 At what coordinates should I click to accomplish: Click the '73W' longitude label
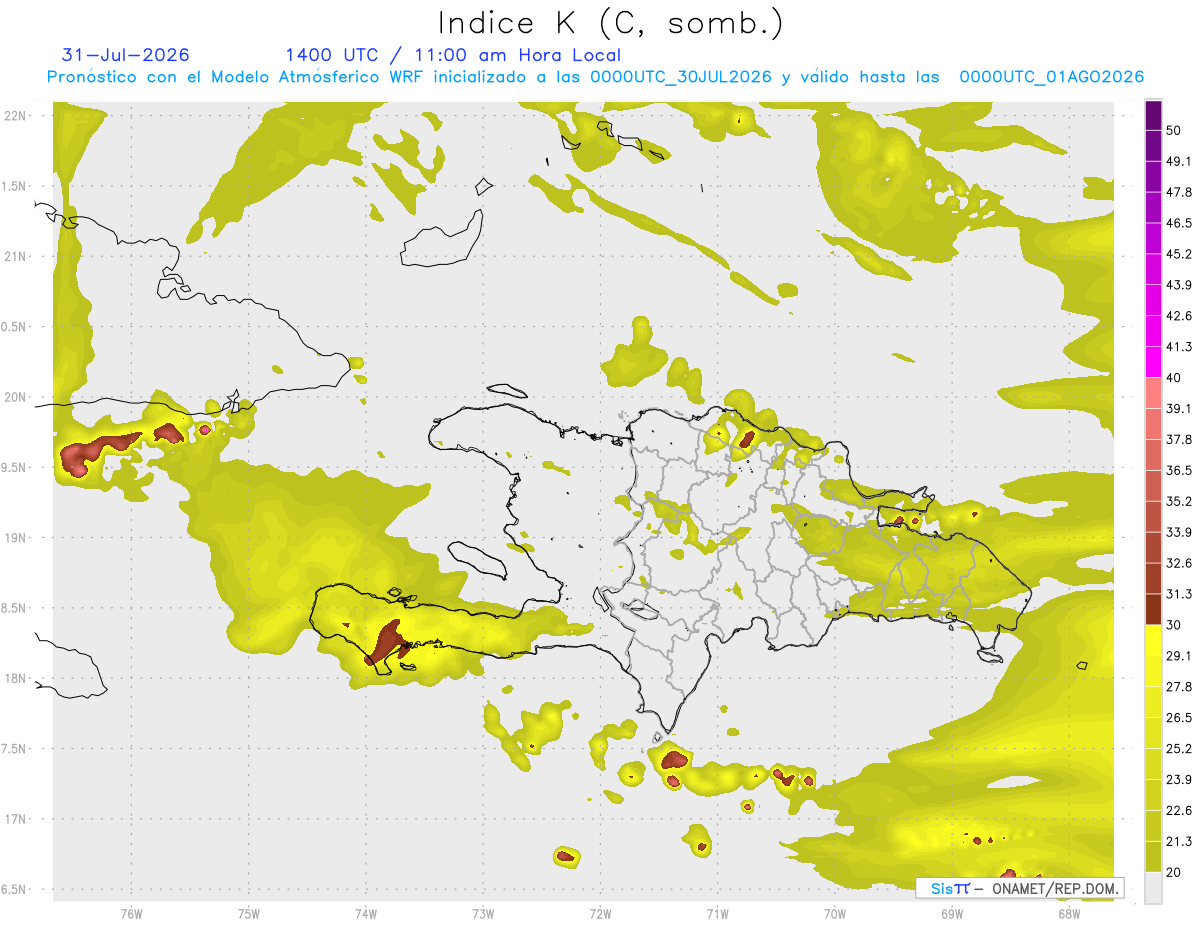pyautogui.click(x=483, y=913)
